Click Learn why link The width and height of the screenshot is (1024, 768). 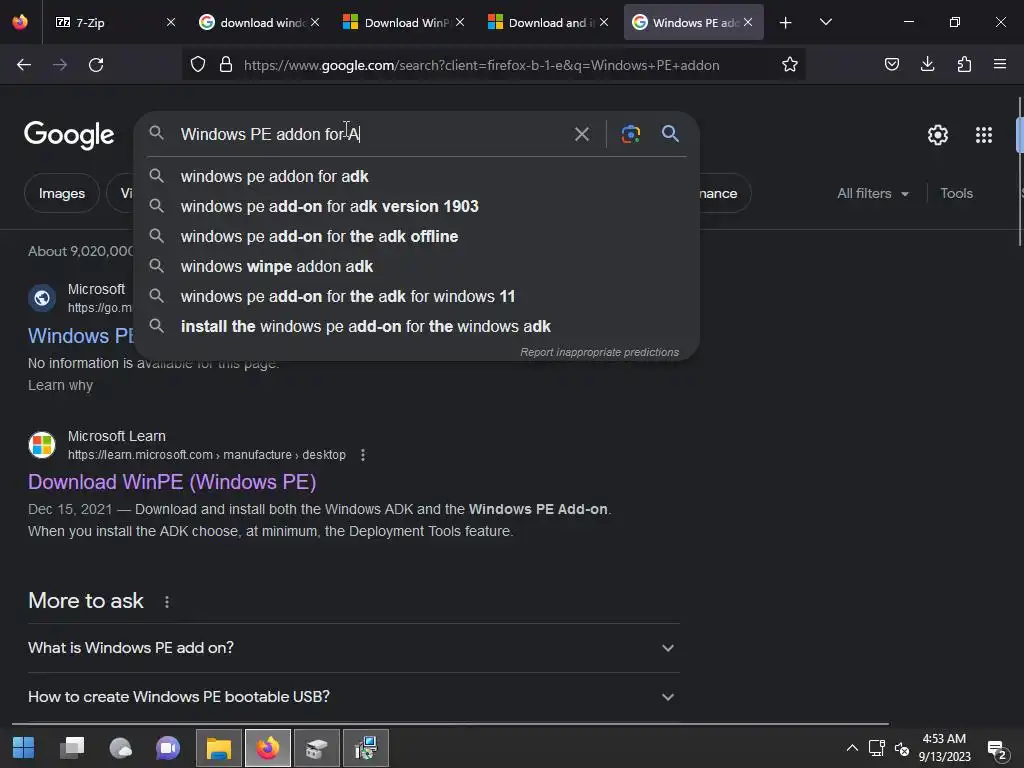tap(60, 385)
